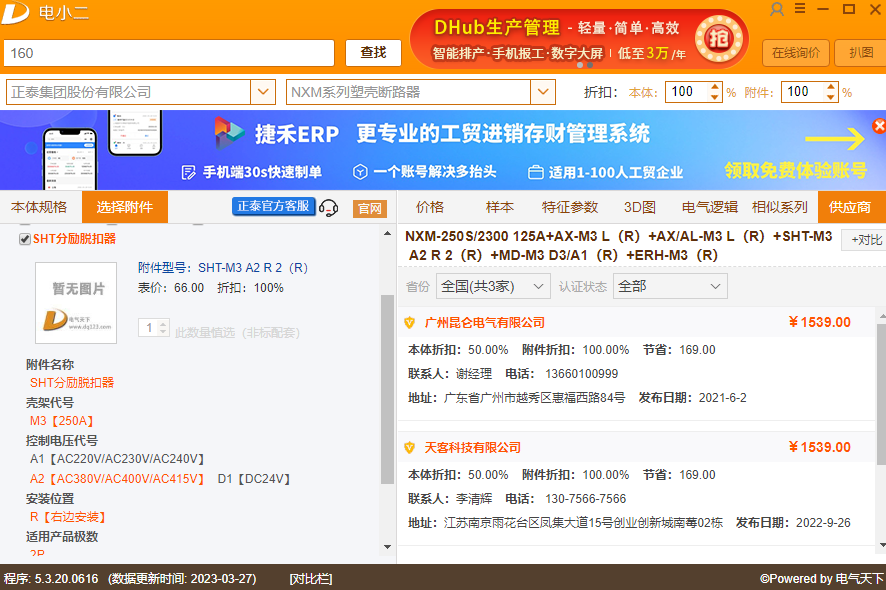
Task: Click the 附件 discount input field
Action: tap(803, 92)
